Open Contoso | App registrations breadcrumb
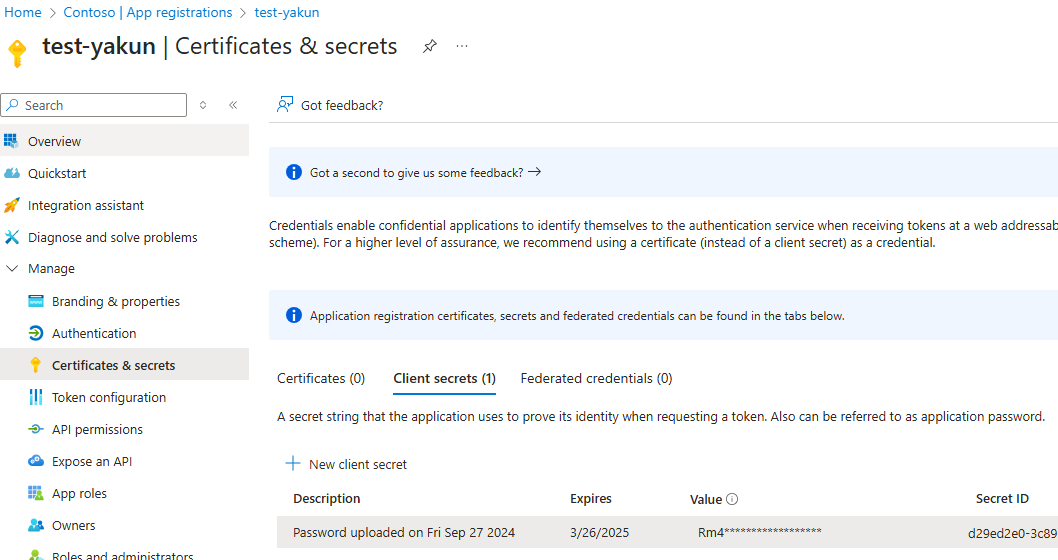 (x=147, y=13)
